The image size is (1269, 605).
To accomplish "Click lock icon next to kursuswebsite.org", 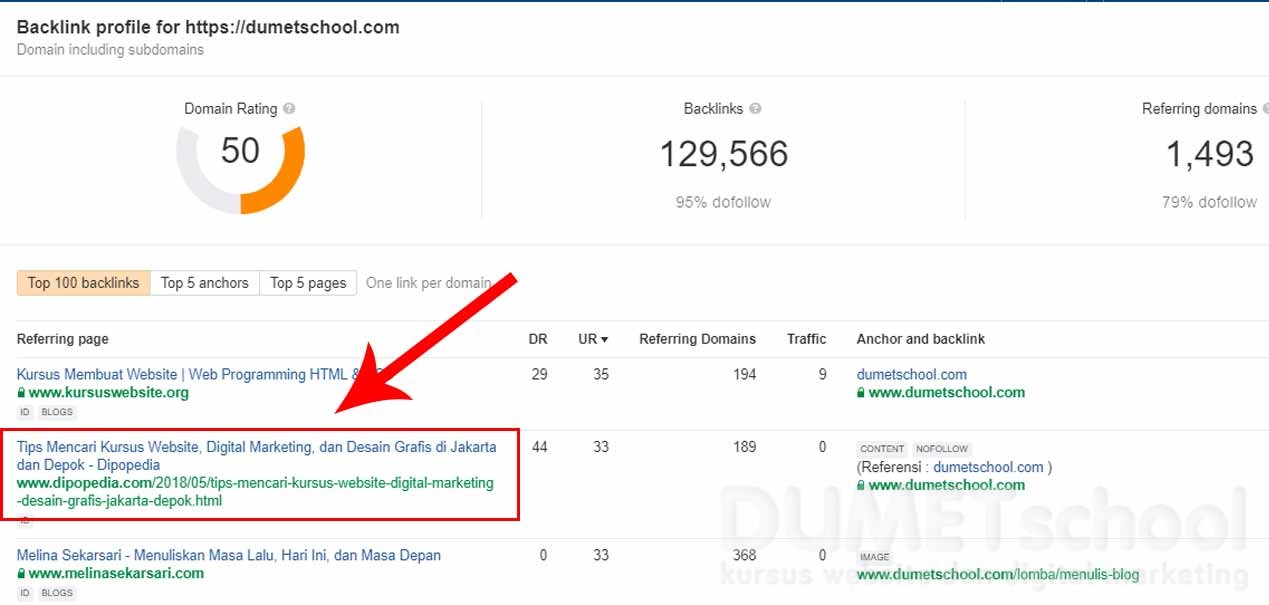I will point(21,393).
